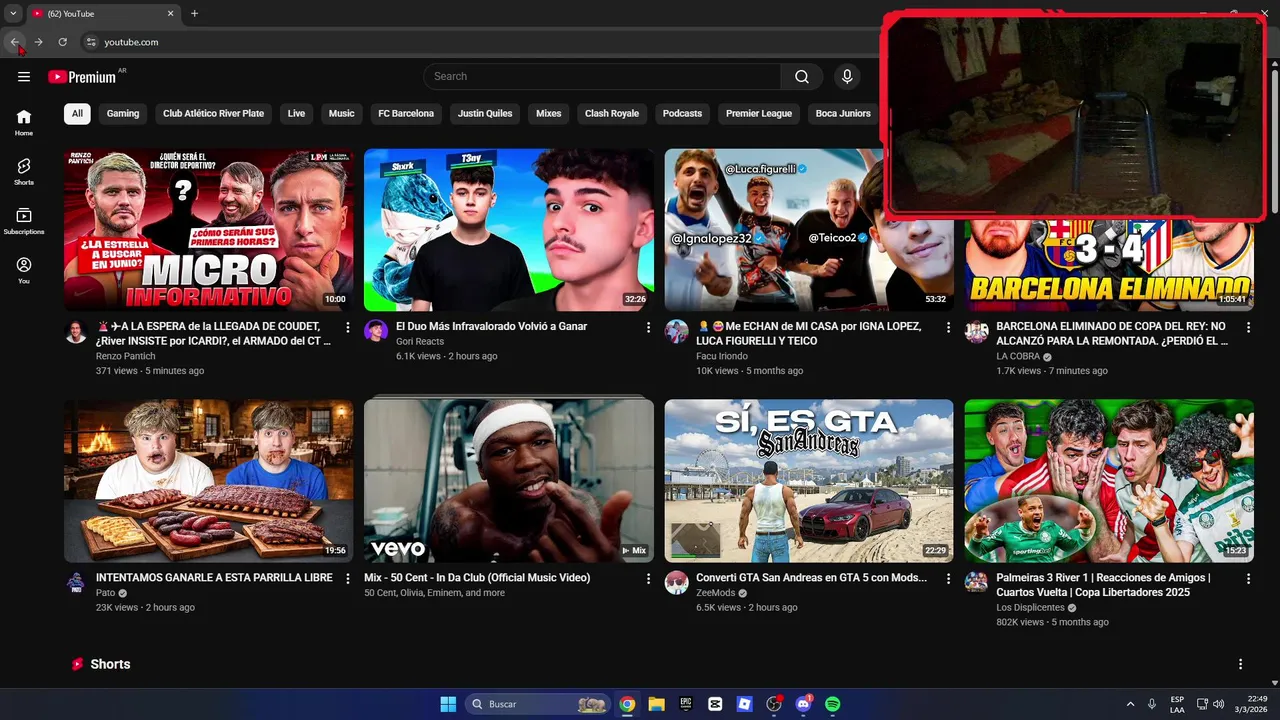This screenshot has height=720, width=1280.
Task: Open the browser tab search dropdown
Action: 13,14
